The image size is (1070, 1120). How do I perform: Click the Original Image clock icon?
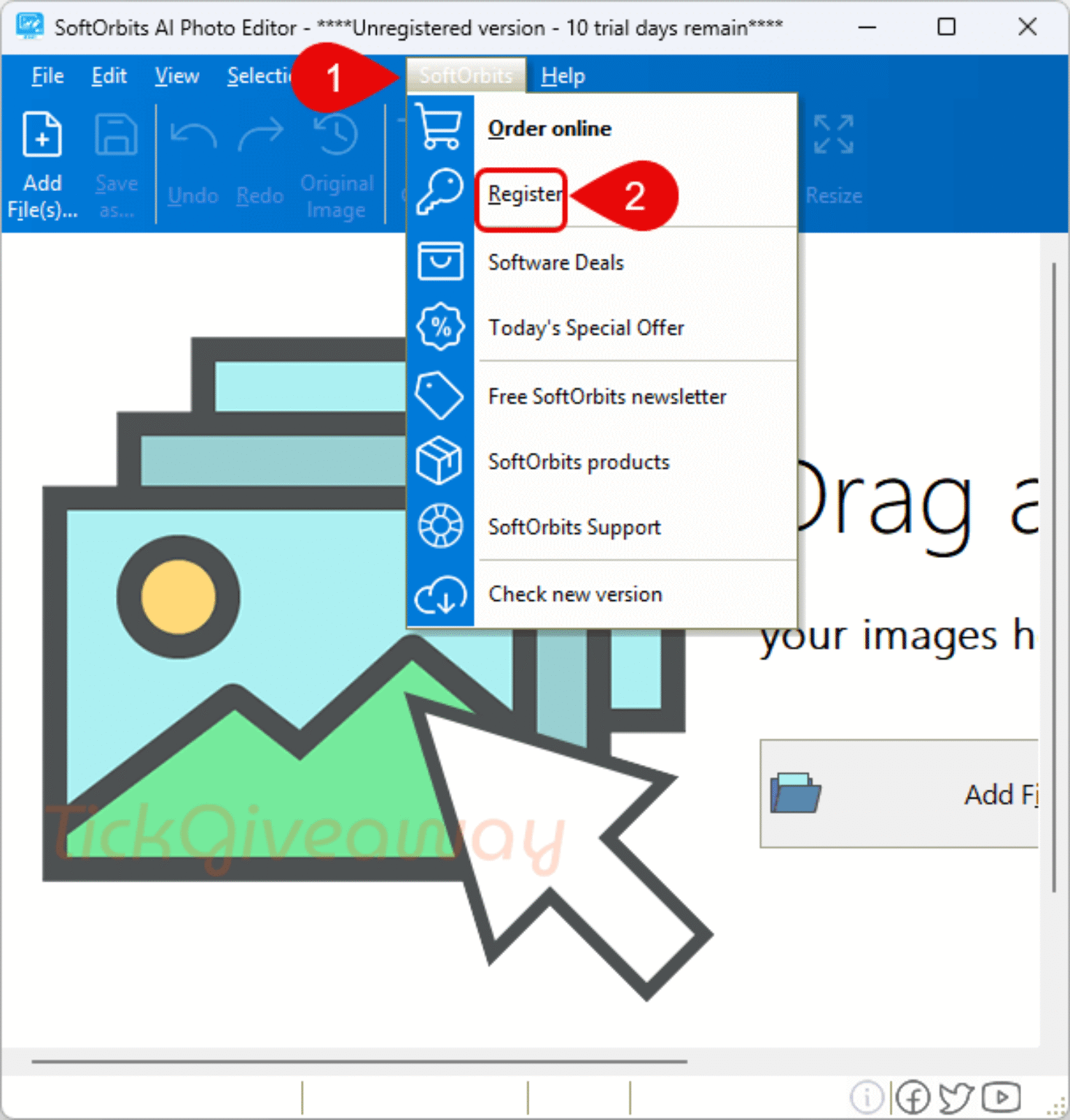[x=336, y=135]
